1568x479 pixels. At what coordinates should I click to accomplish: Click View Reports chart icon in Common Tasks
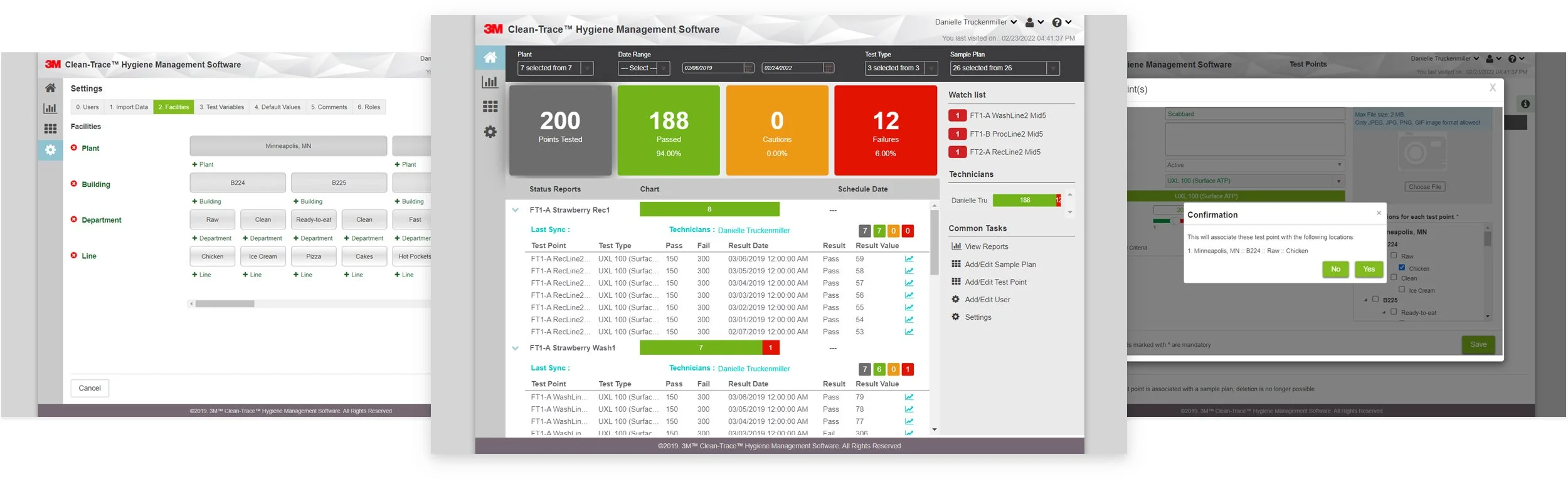956,246
